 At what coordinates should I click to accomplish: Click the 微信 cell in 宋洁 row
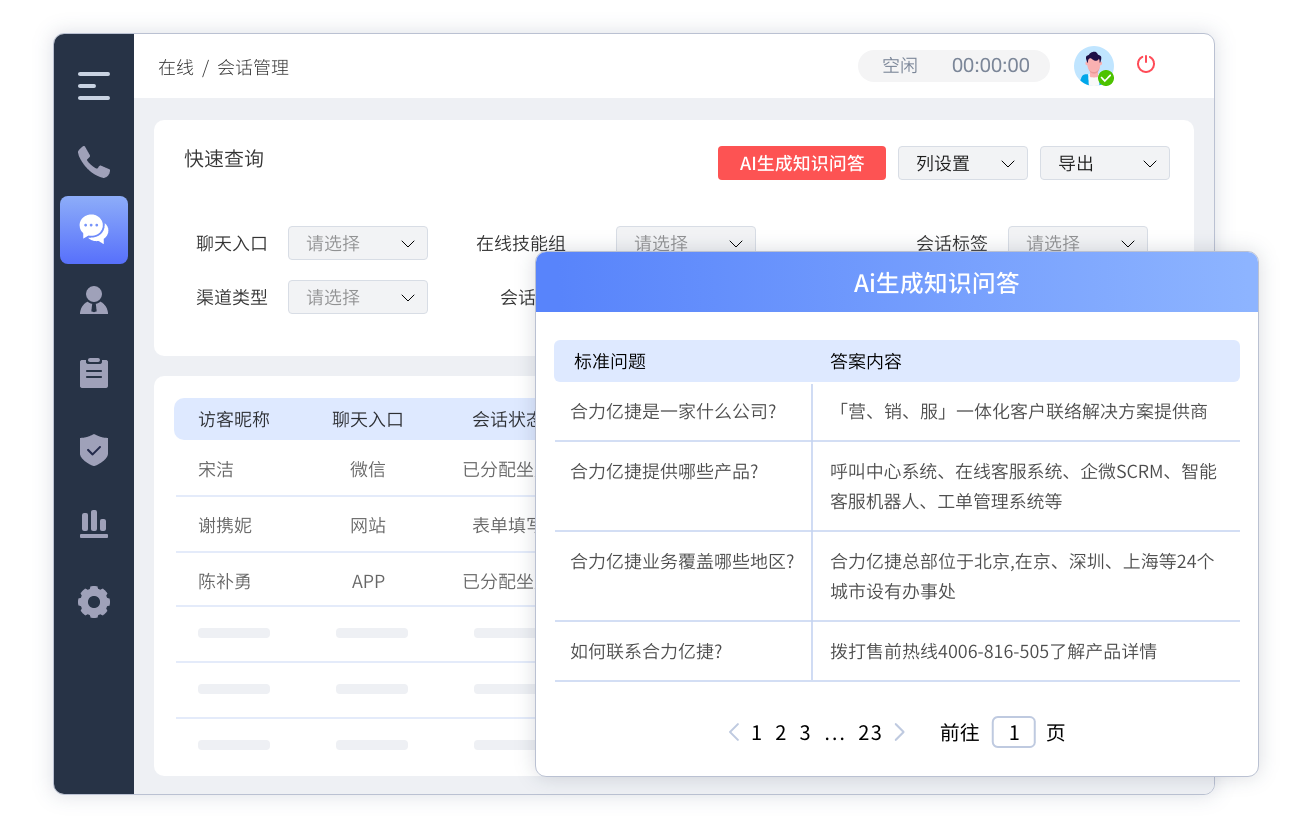coord(368,469)
